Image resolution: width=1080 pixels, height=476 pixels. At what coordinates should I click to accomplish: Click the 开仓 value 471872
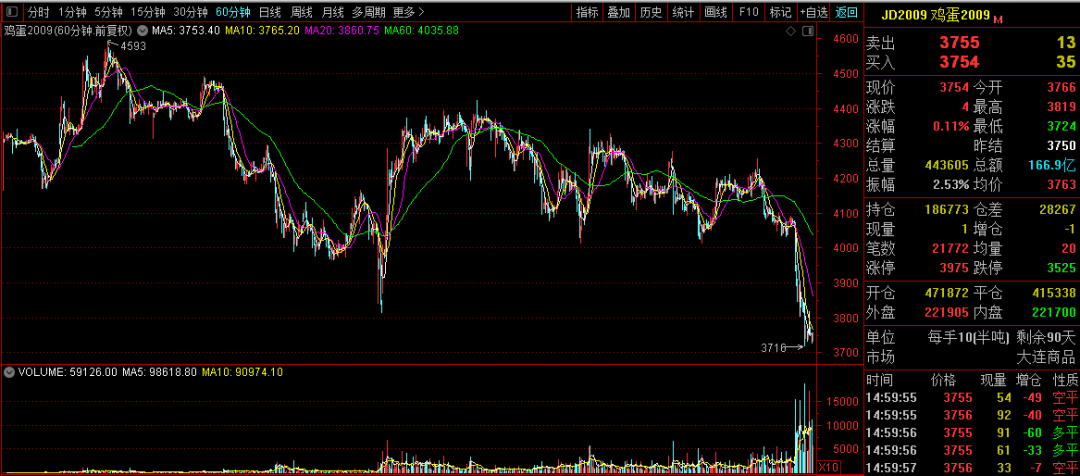pyautogui.click(x=946, y=293)
